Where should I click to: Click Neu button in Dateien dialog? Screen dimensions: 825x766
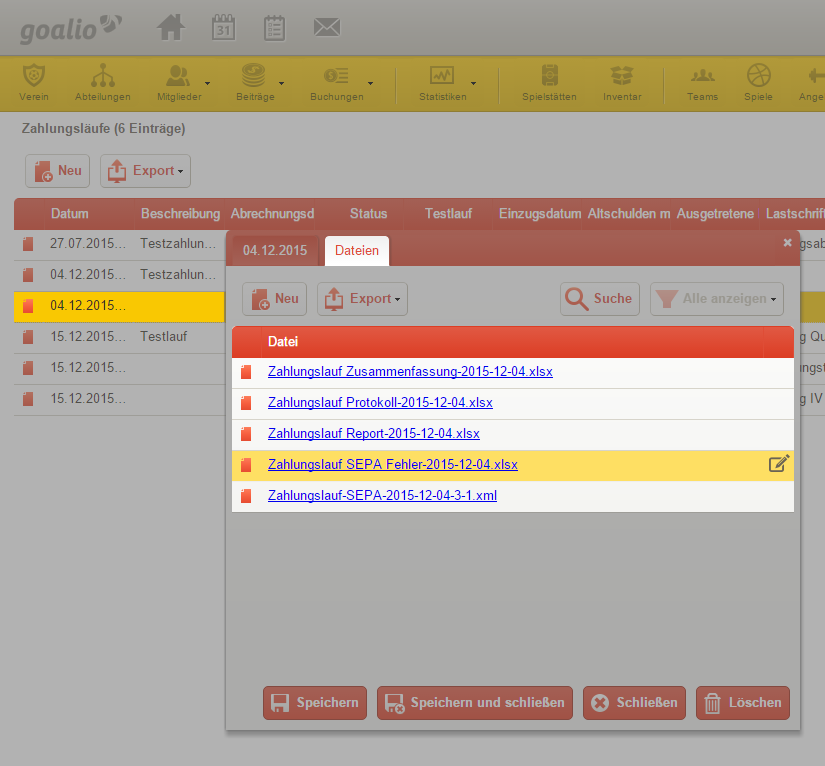274,299
